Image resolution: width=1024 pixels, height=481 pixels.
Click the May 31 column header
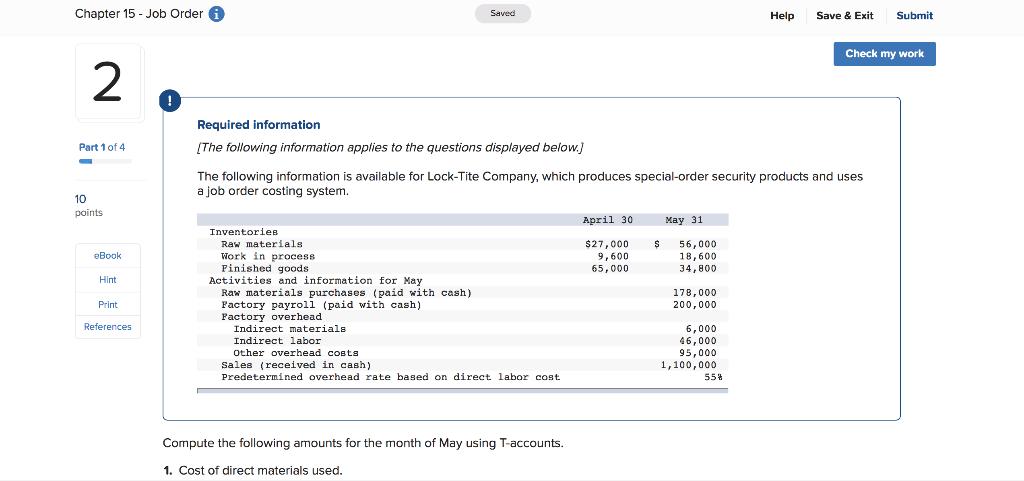pos(684,220)
